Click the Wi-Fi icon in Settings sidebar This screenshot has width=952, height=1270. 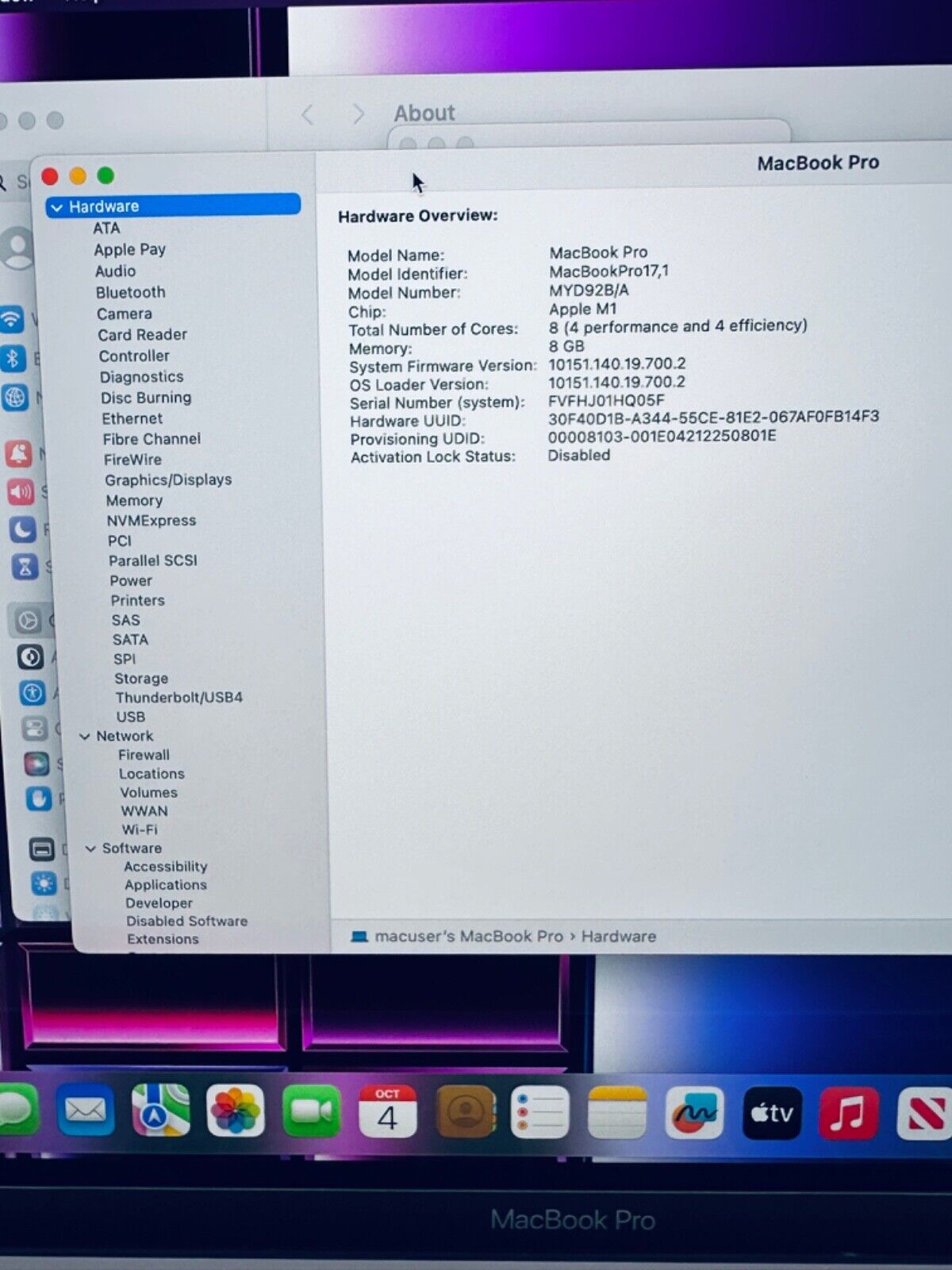(x=12, y=319)
